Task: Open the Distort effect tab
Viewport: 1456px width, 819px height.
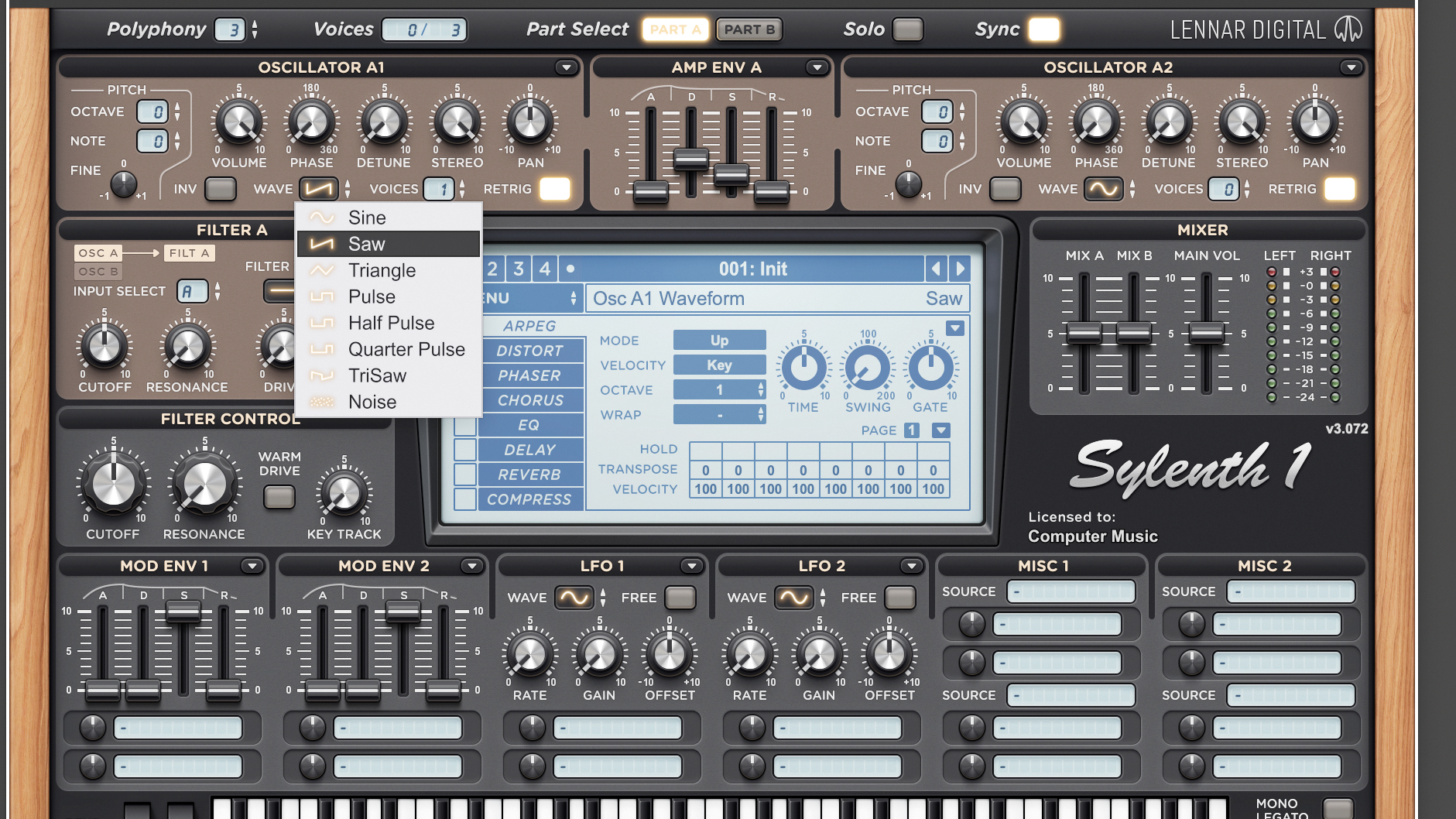Action: (x=530, y=351)
